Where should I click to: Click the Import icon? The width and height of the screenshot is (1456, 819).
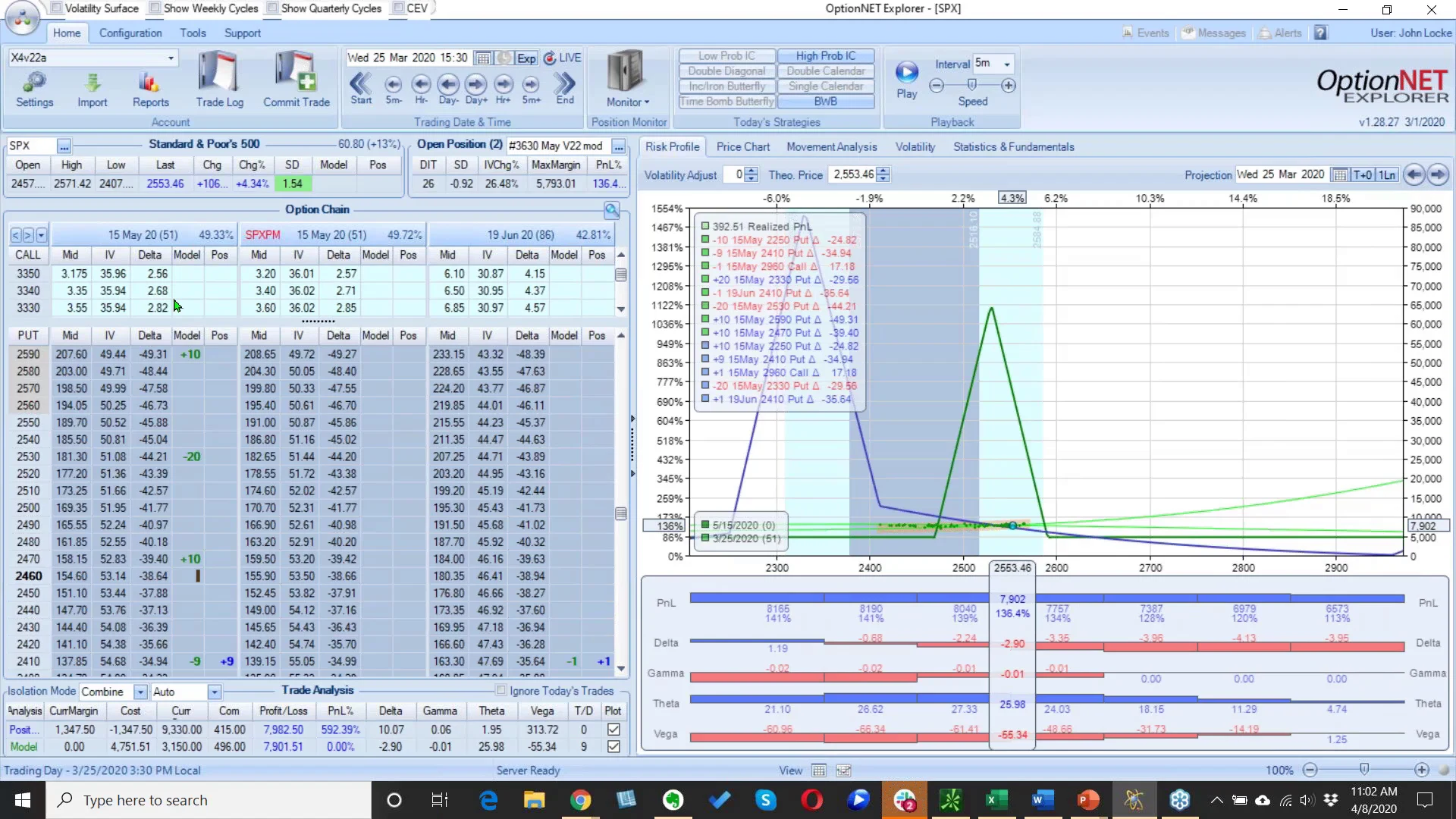[x=92, y=89]
